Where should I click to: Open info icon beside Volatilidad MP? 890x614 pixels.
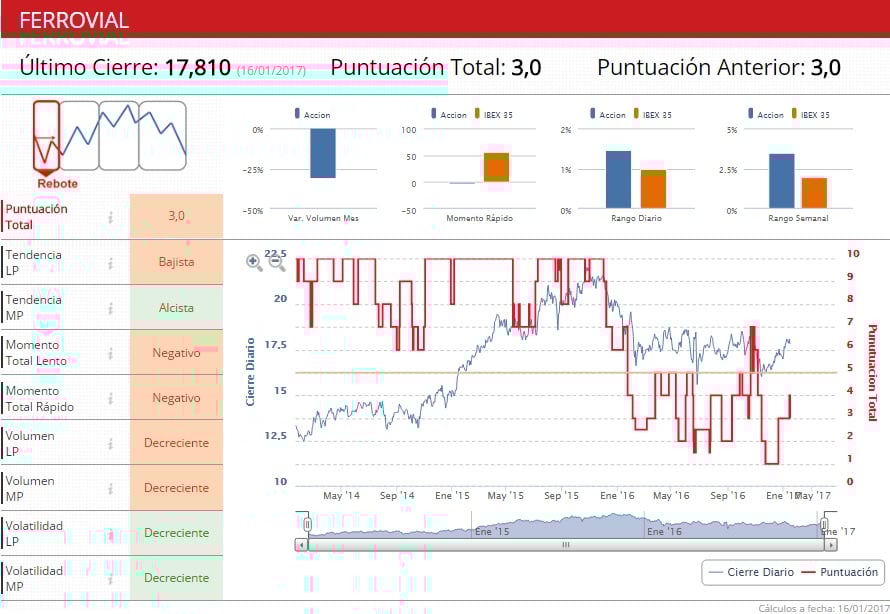pyautogui.click(x=111, y=579)
